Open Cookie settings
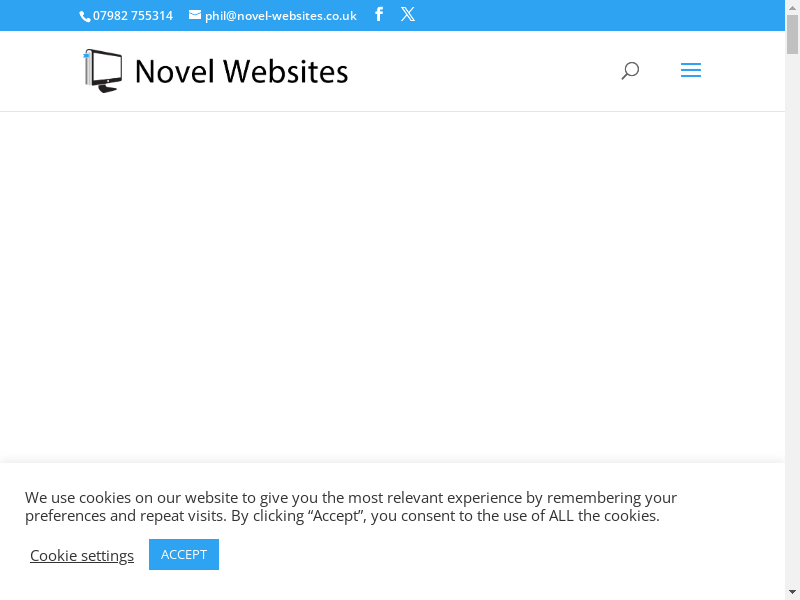Image resolution: width=800 pixels, height=600 pixels. click(x=82, y=555)
